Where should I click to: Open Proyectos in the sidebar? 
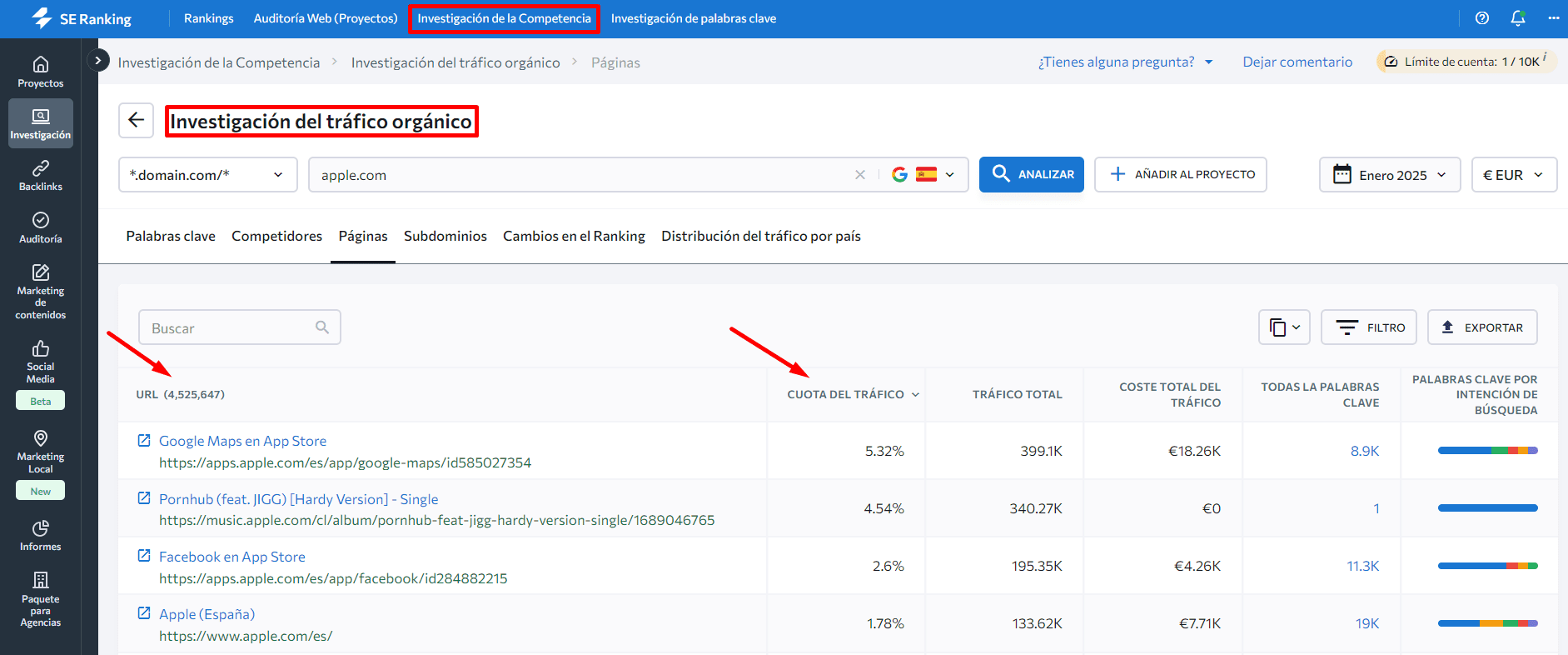[x=40, y=72]
